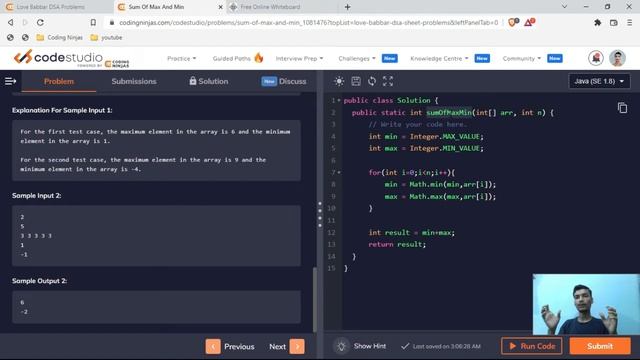Image resolution: width=640 pixels, height=360 pixels.
Task: Collapse code fold arrow on line 1
Action: [x=339, y=100]
